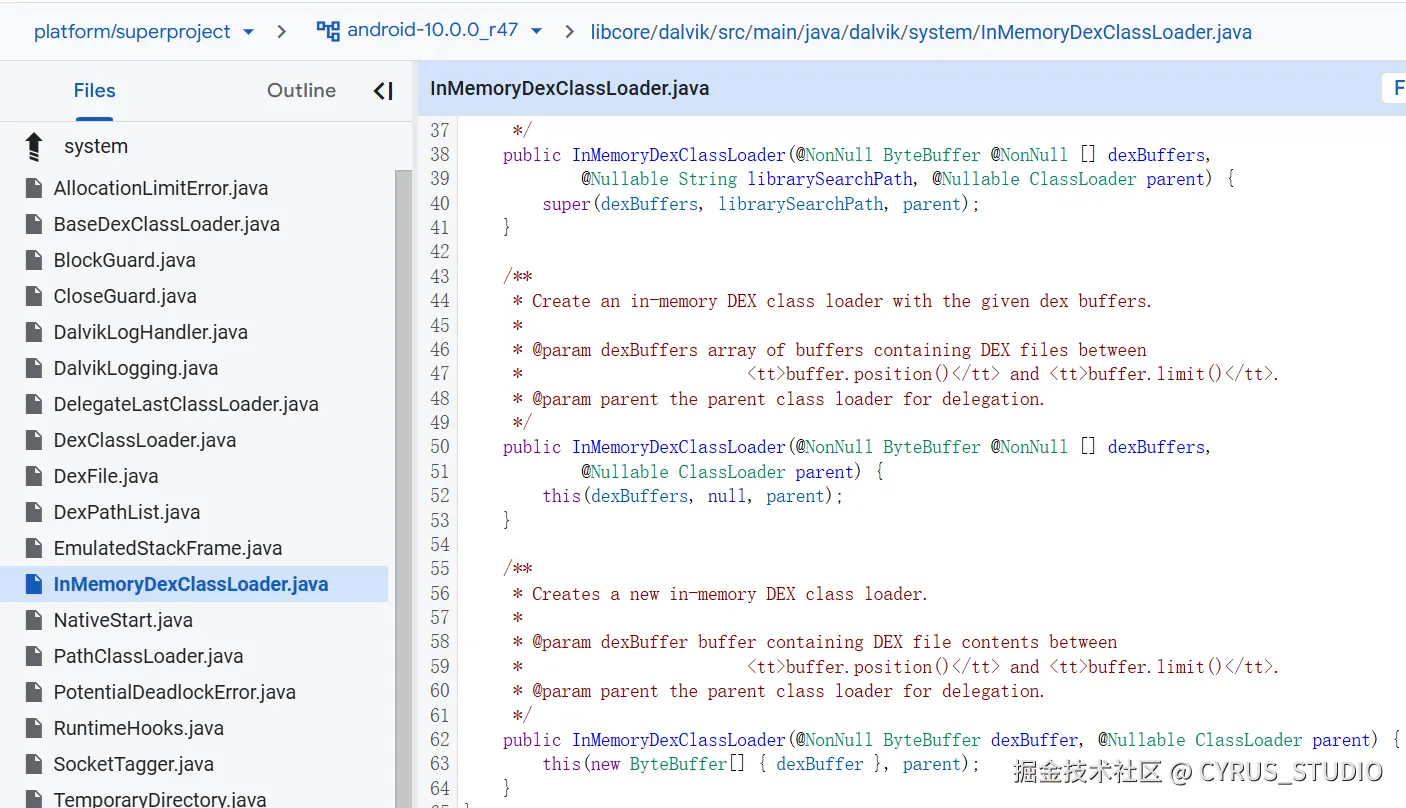Open DexClassLoader.java in file list
The image size is (1406, 808).
coord(145,440)
